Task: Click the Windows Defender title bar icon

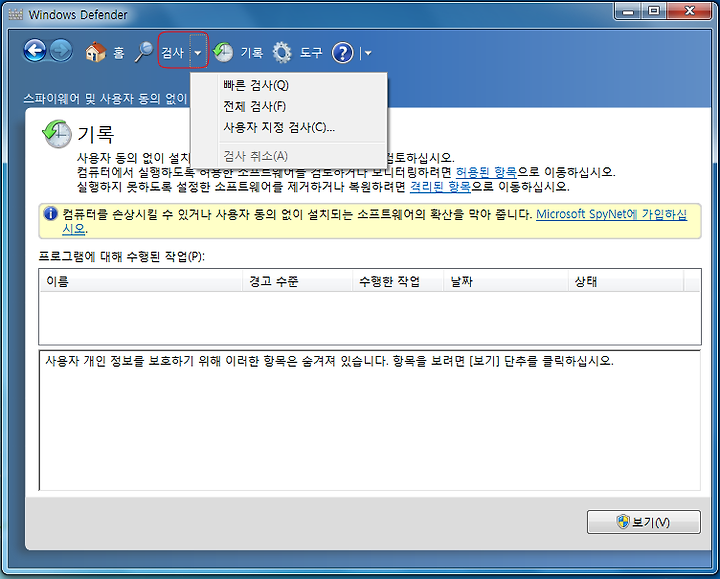Action: click(x=16, y=14)
